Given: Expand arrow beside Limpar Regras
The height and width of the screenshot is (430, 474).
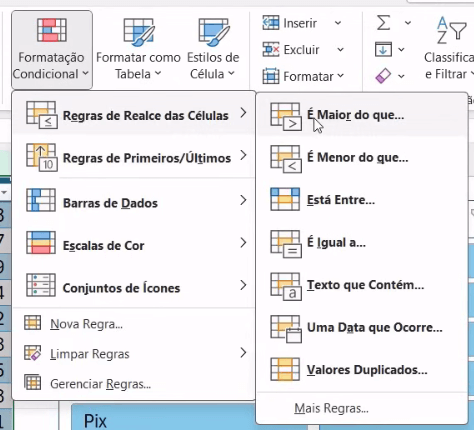Looking at the screenshot, I should click(243, 352).
